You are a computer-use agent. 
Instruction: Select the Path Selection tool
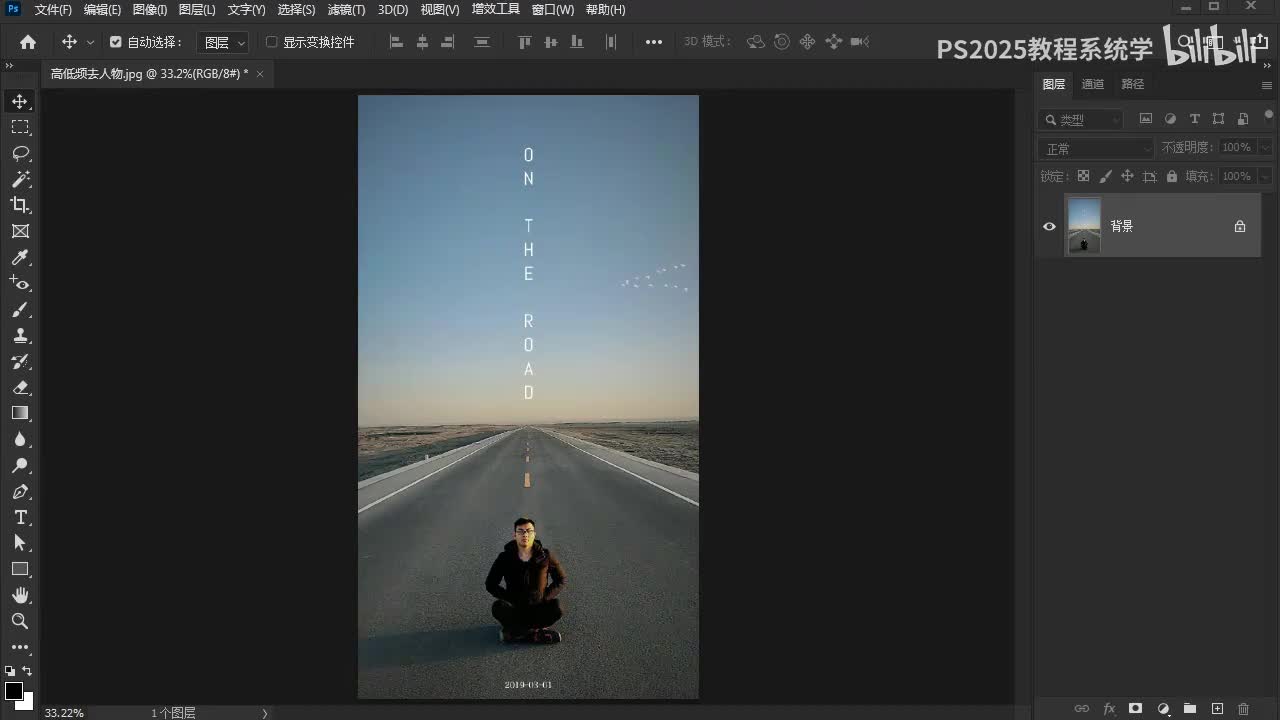point(20,543)
